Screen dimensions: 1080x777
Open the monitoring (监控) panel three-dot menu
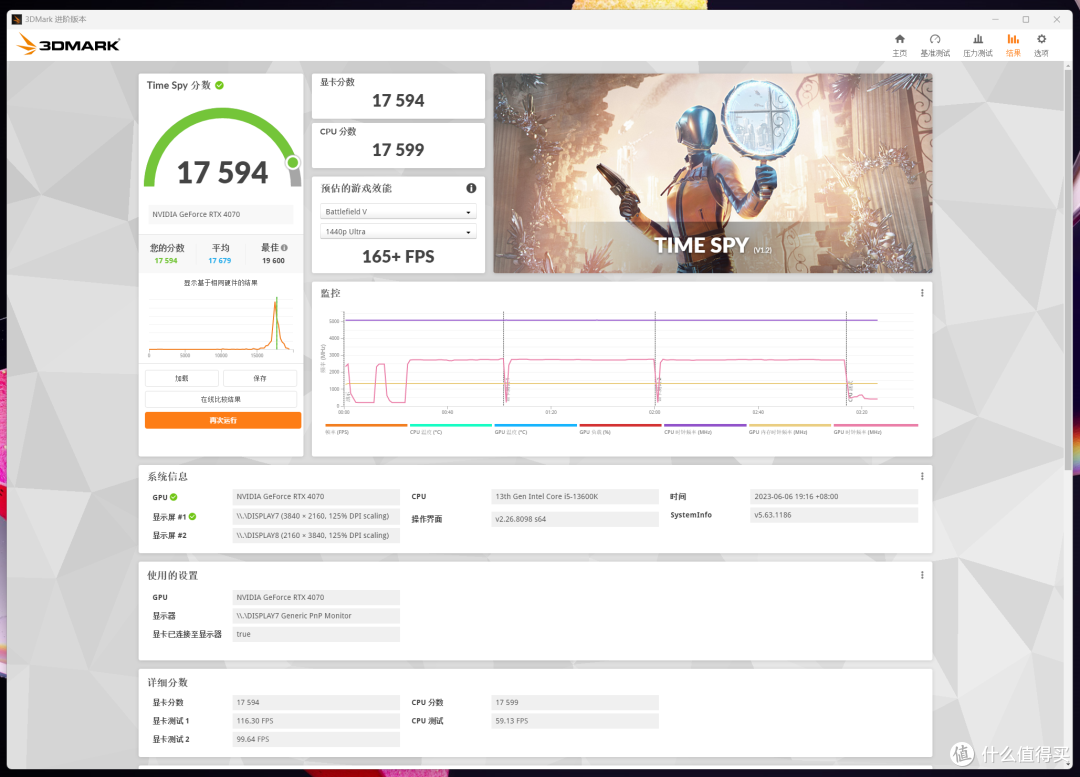(x=922, y=293)
